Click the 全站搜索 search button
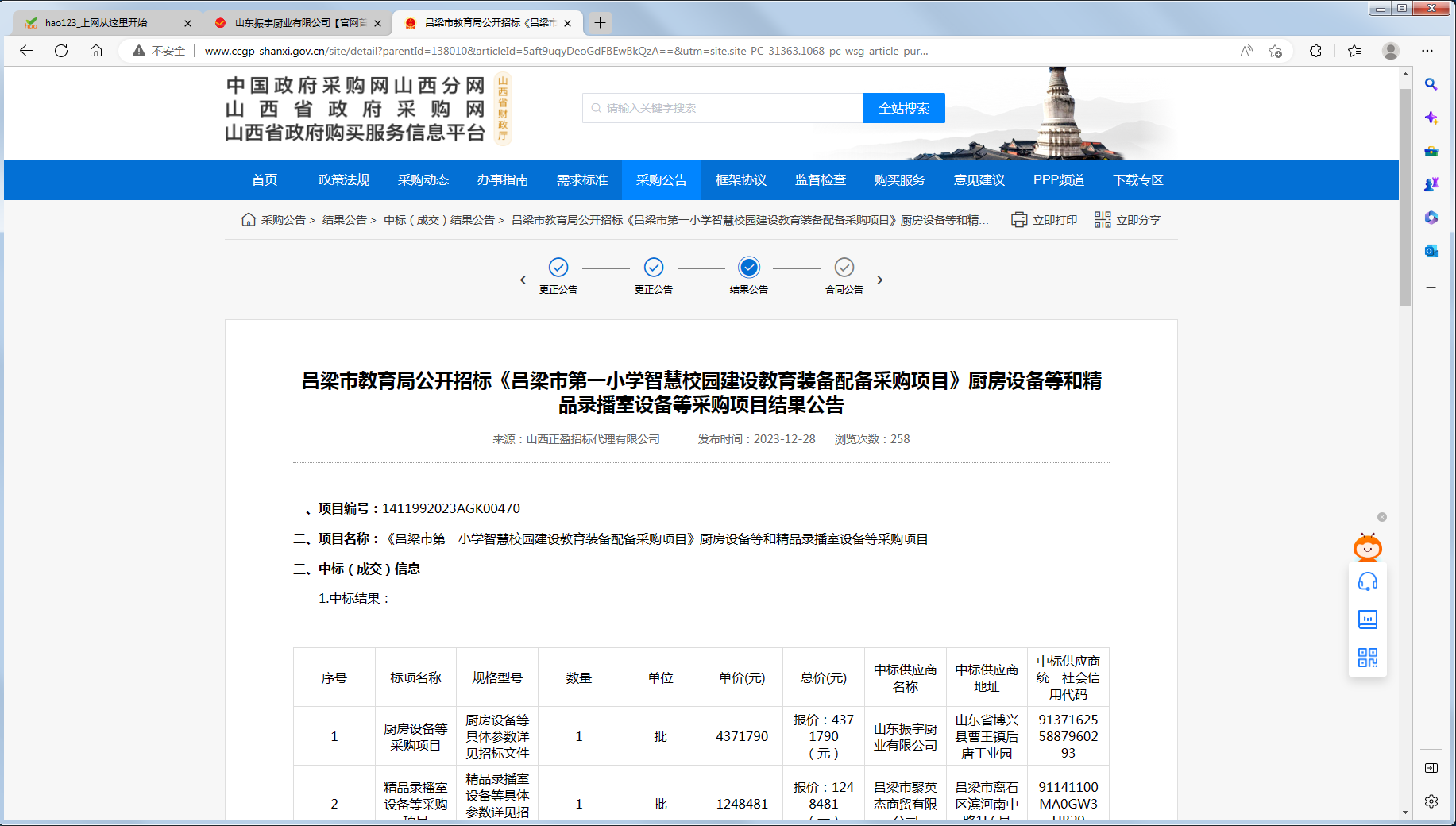Screen dimensions: 1456x826 point(904,108)
